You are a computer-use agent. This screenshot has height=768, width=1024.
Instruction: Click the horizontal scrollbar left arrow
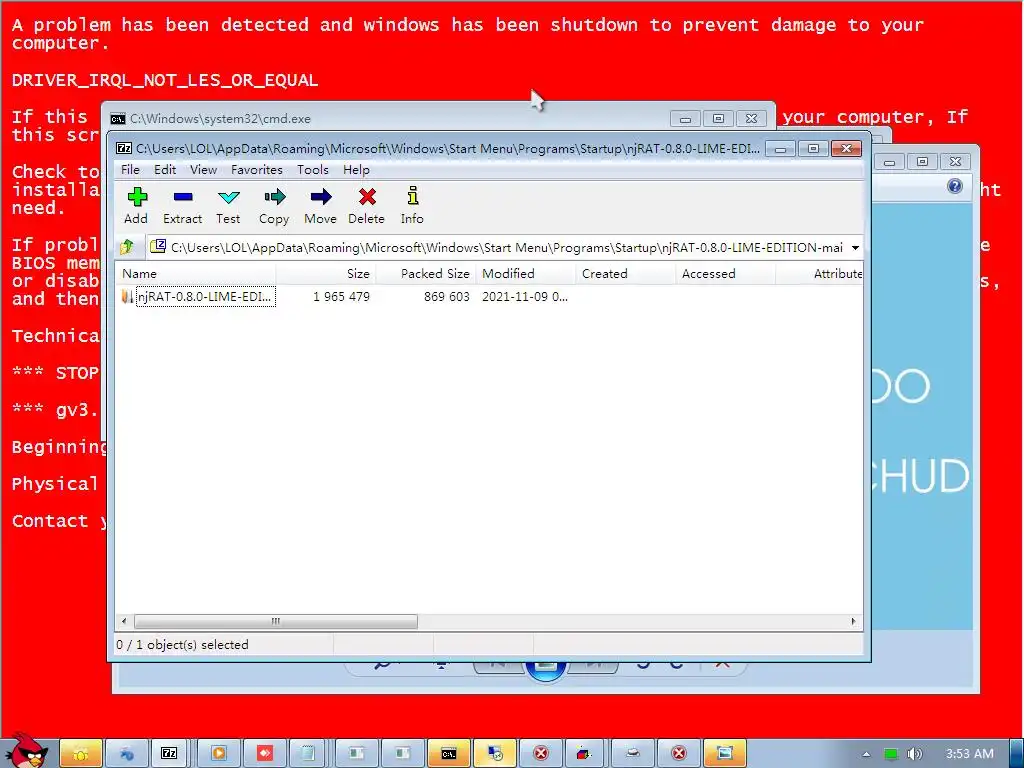(x=124, y=621)
